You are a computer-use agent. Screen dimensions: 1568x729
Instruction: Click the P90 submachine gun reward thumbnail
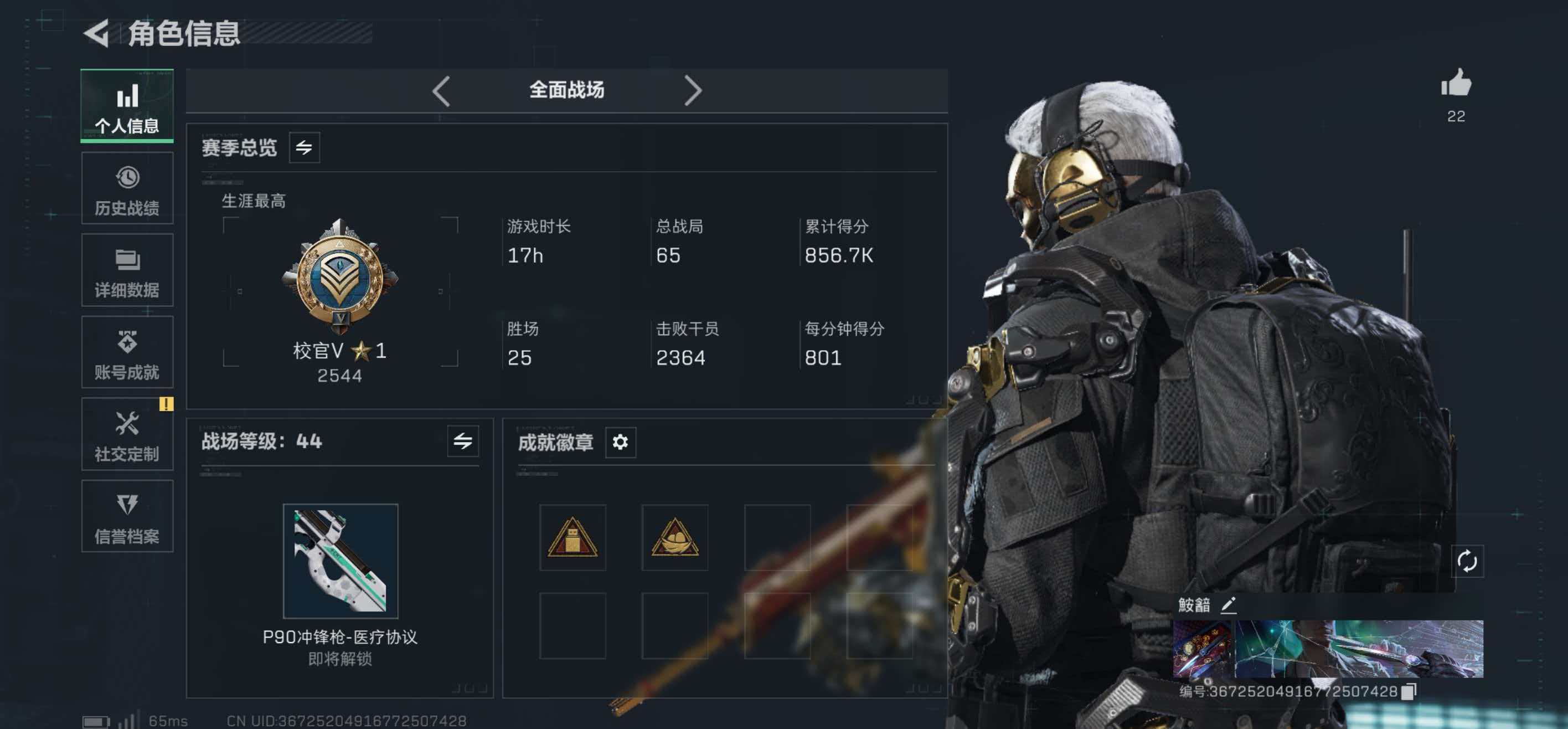point(341,561)
